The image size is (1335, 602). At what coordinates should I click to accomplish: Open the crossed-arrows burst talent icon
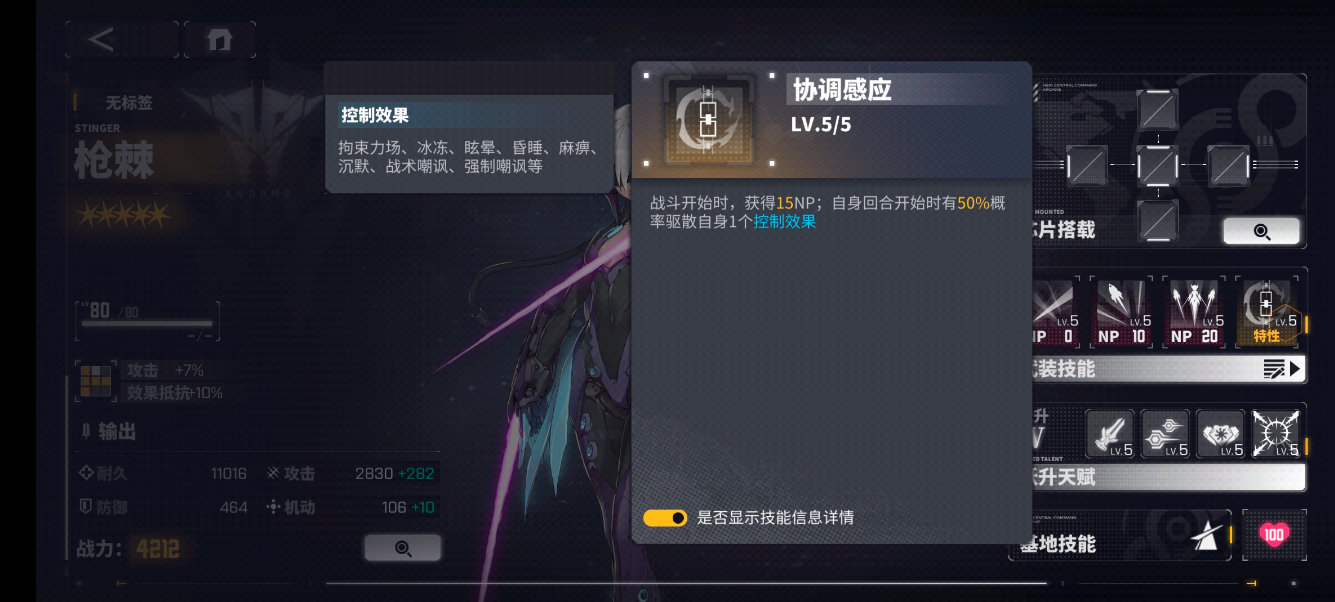pyautogui.click(x=1276, y=434)
